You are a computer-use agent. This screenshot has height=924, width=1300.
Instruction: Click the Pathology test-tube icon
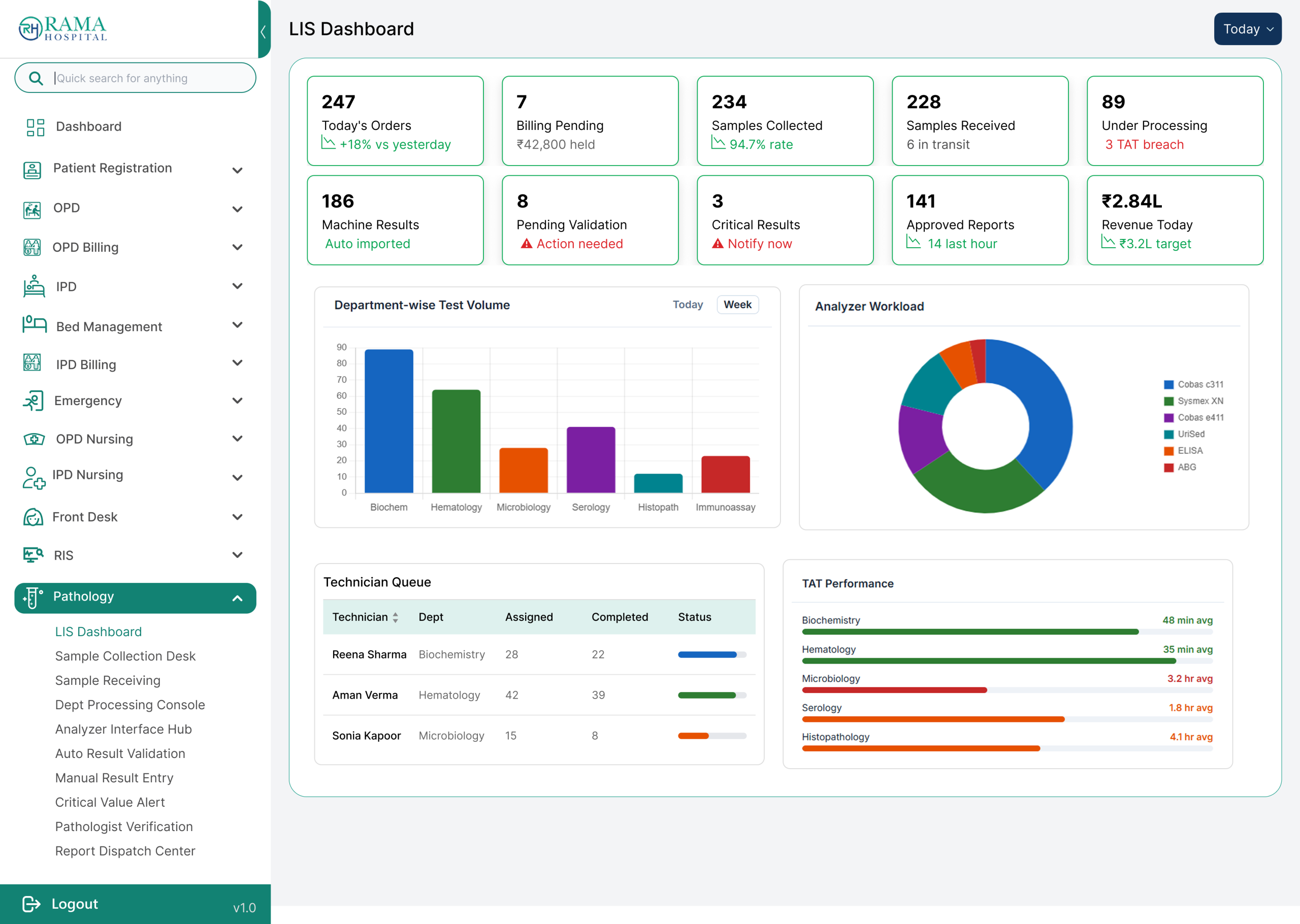coord(32,598)
